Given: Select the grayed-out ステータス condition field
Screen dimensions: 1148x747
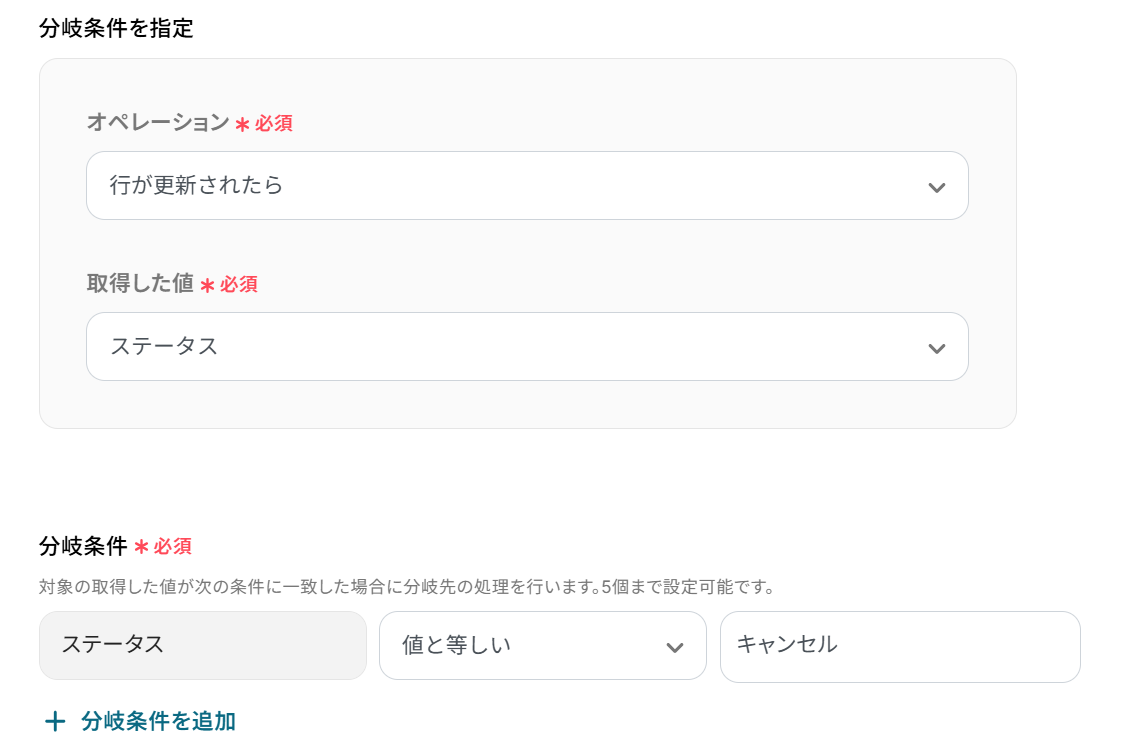Looking at the screenshot, I should [202, 646].
